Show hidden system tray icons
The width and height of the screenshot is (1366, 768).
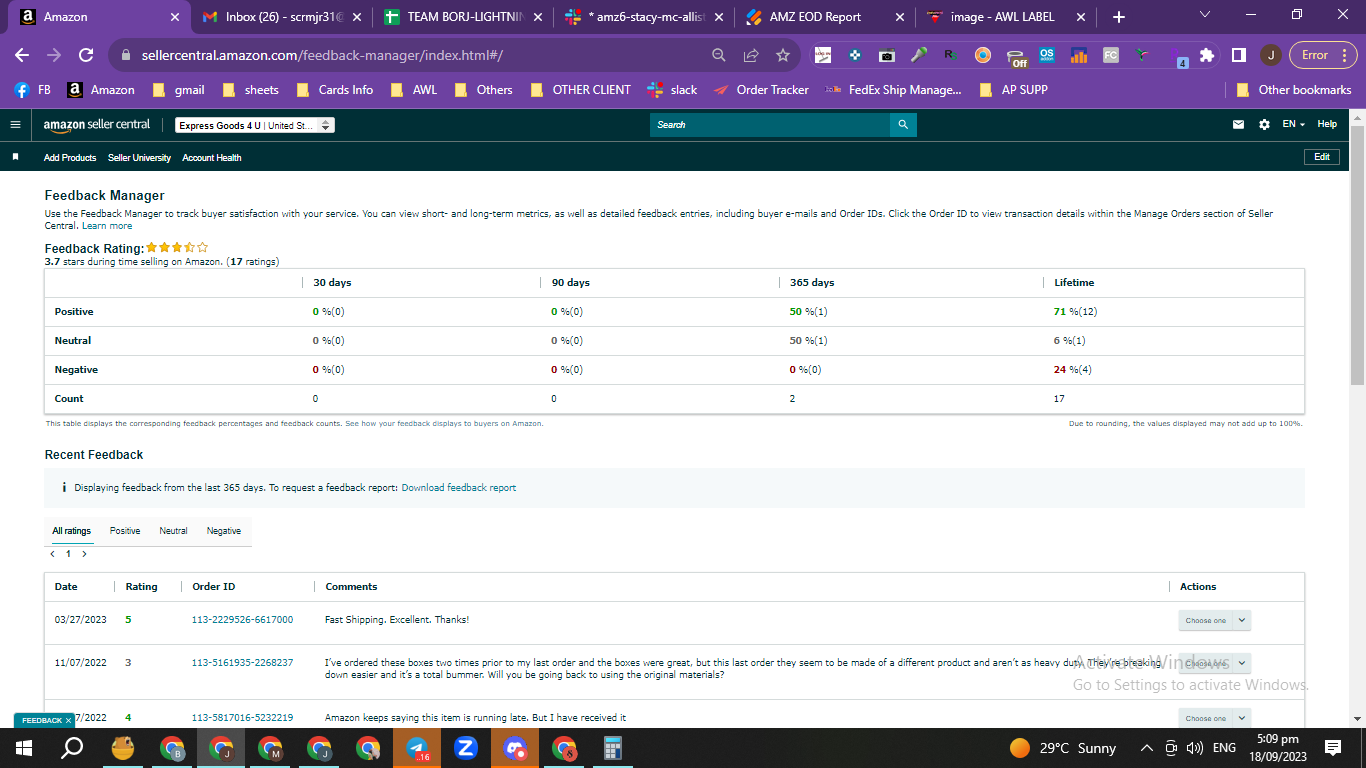[1146, 748]
